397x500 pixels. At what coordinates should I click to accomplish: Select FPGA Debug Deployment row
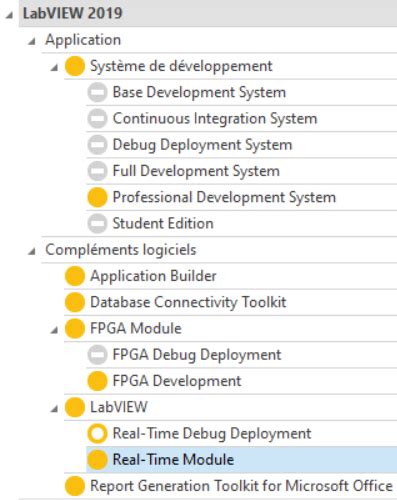pyautogui.click(x=242, y=355)
